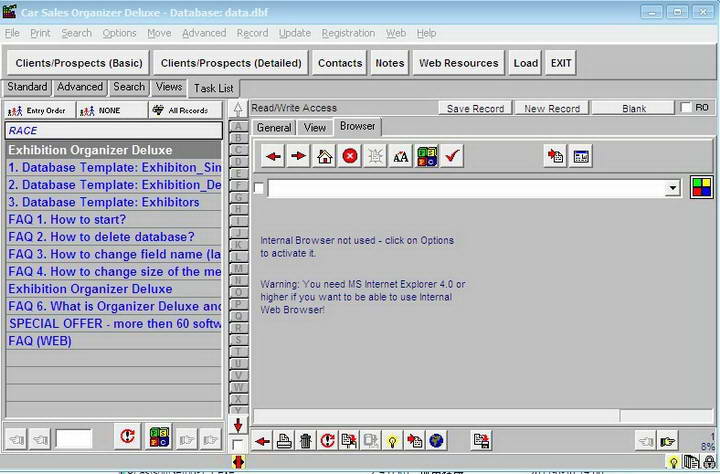Click the lightbulb icon in the bottom record toolbar
This screenshot has width=720, height=474.
(x=392, y=441)
